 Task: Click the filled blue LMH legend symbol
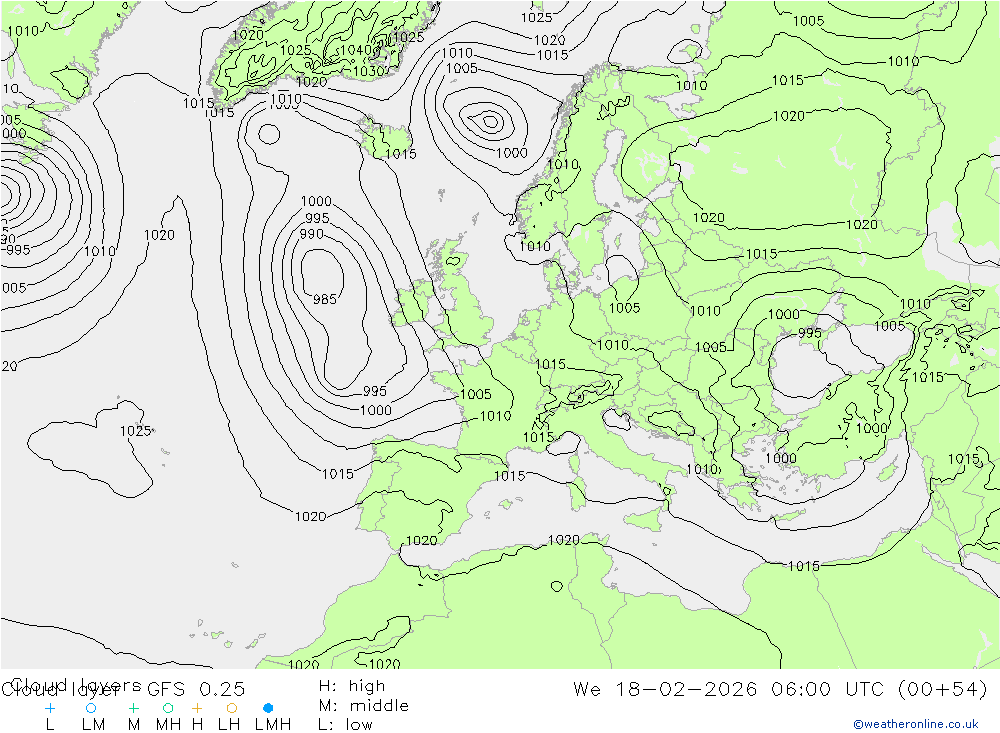(268, 708)
